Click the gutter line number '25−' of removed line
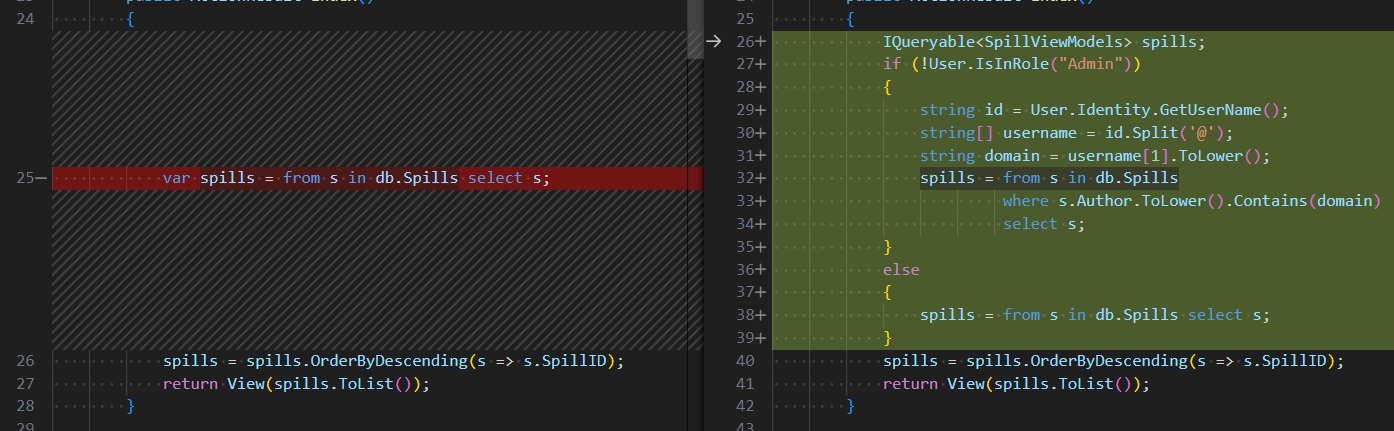Screen dimensions: 1394x431 (32, 178)
